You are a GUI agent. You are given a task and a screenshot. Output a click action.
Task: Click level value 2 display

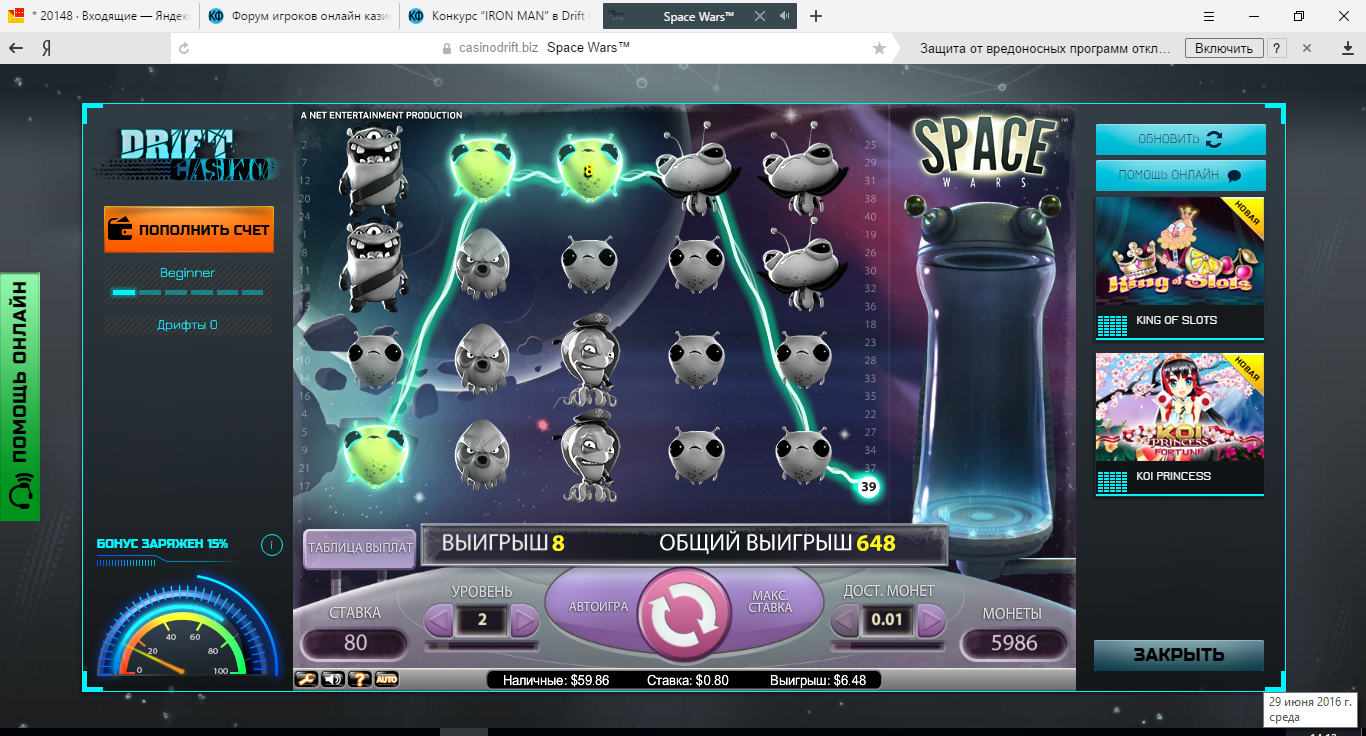482,620
